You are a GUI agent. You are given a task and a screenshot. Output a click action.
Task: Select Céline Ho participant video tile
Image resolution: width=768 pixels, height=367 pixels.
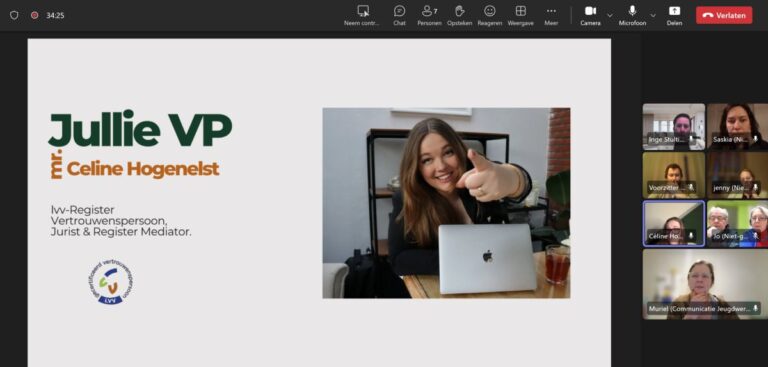pos(673,223)
